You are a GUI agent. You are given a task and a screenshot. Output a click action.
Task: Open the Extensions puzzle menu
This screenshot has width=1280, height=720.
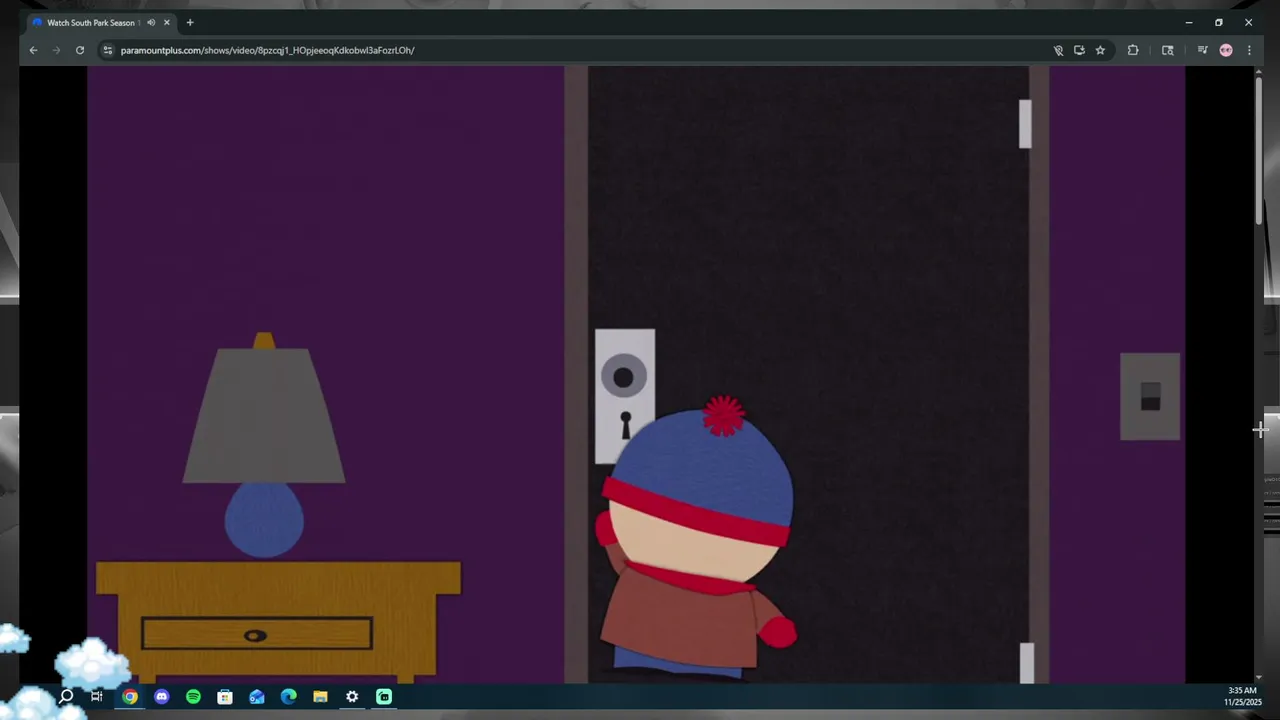pos(1133,50)
